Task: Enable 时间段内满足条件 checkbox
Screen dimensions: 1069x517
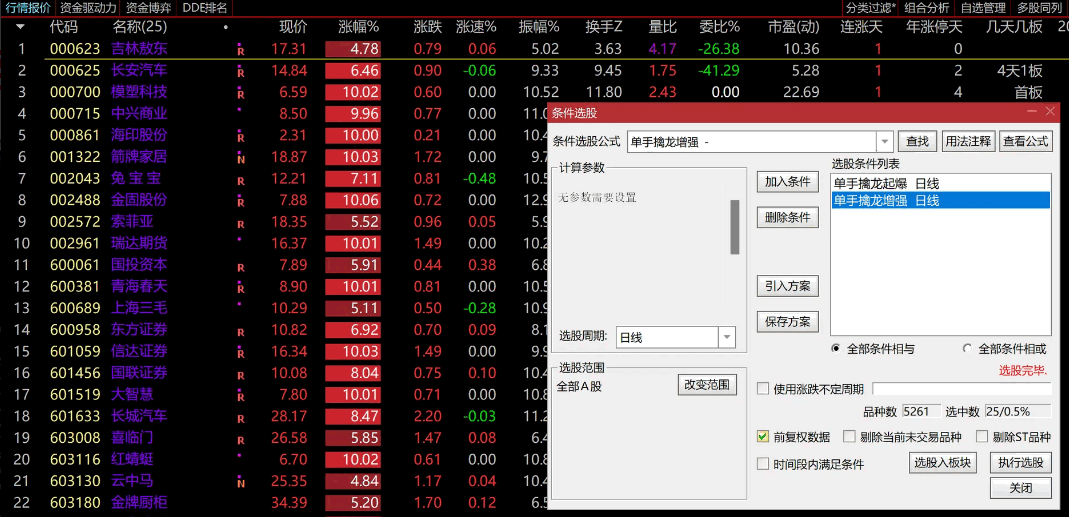Action: (x=763, y=464)
